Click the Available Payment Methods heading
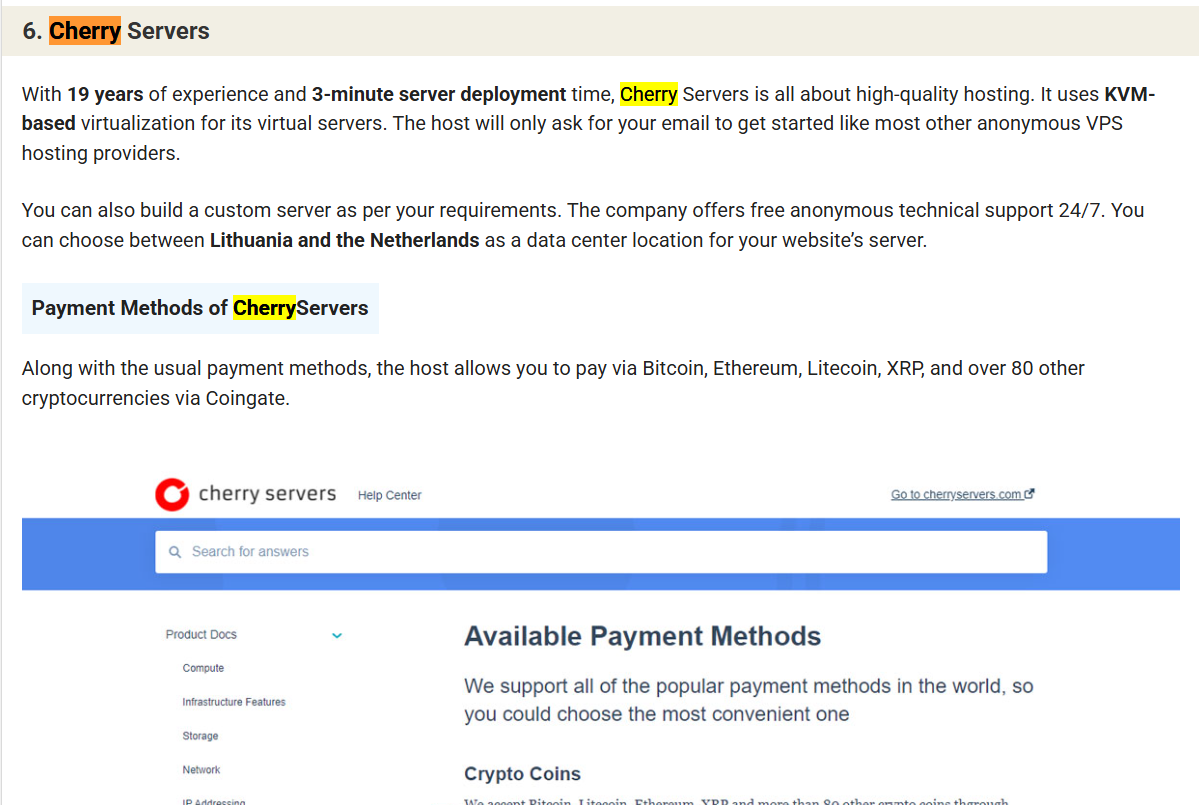1200x805 pixels. [642, 637]
